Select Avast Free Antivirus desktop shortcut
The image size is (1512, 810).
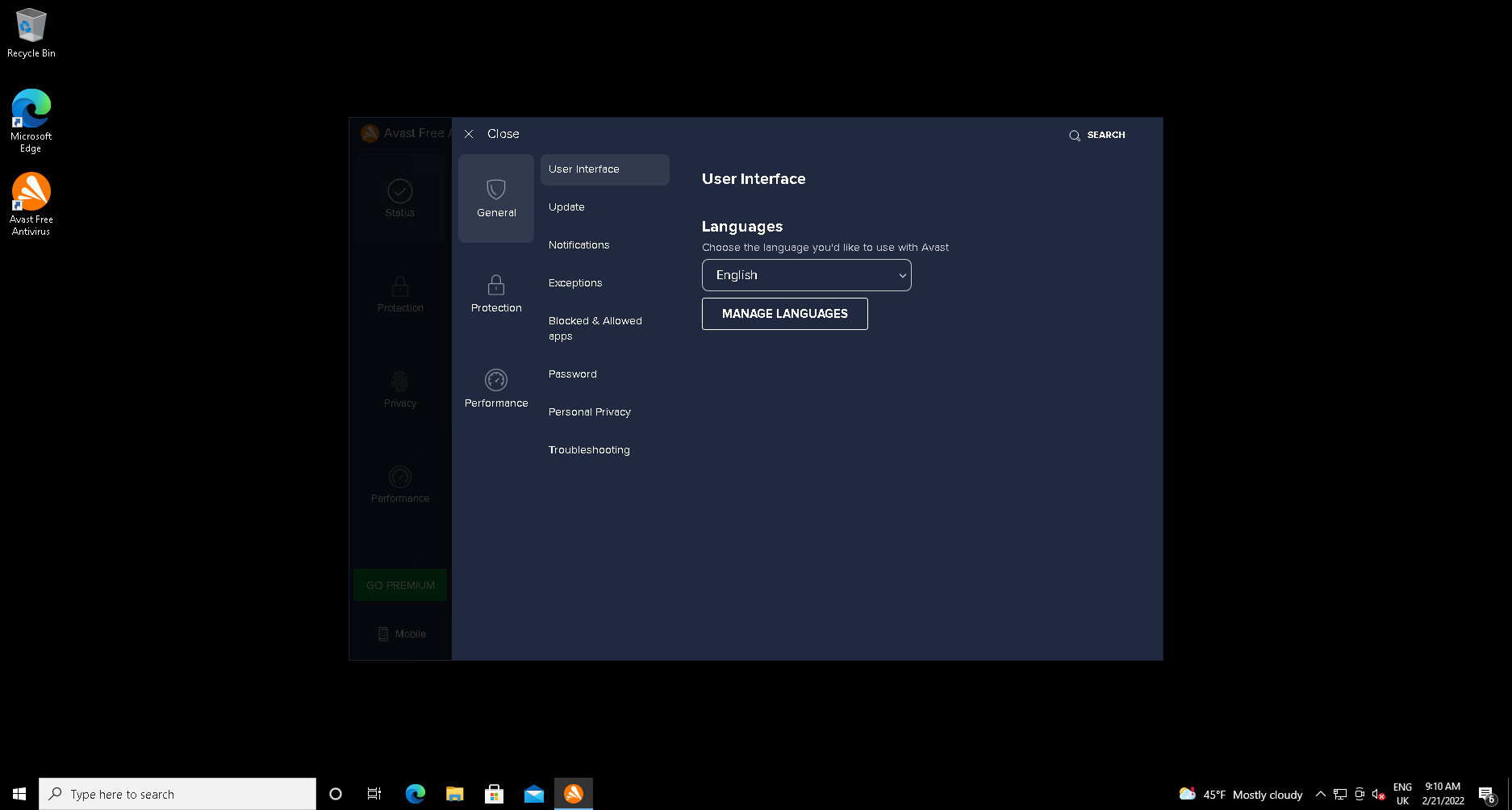click(x=31, y=204)
